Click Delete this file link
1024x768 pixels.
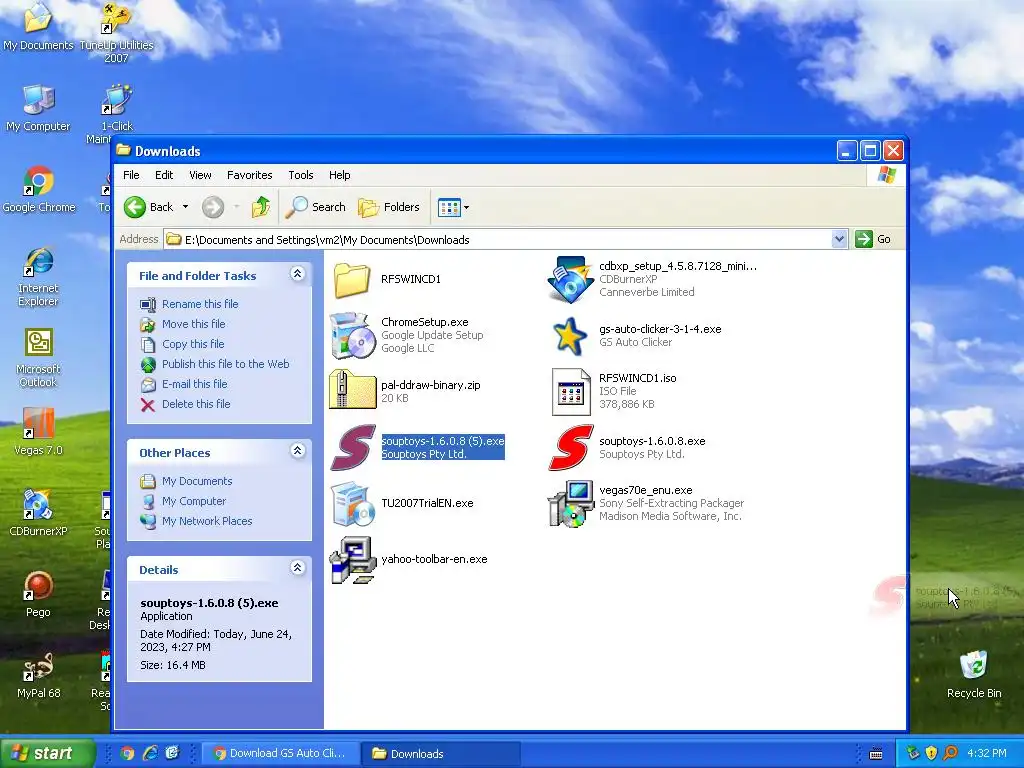click(196, 404)
